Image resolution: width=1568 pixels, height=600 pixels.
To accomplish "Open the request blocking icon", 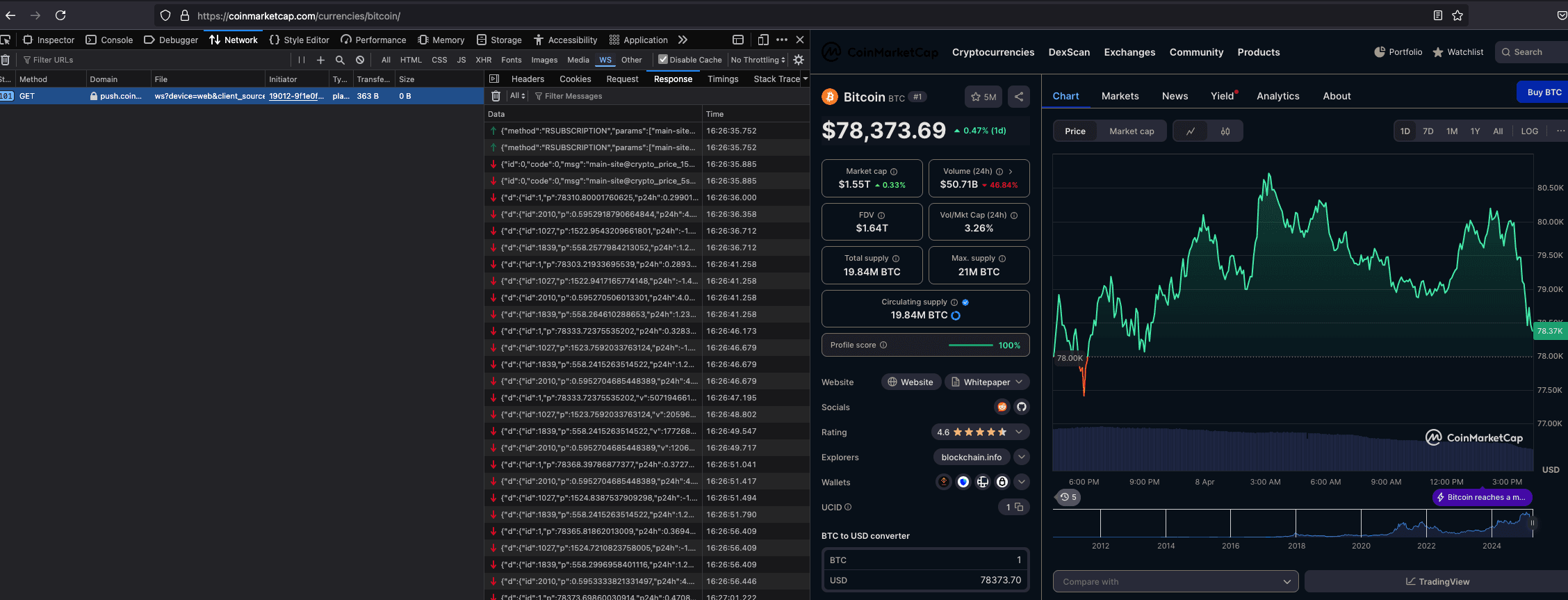I will click(x=360, y=60).
